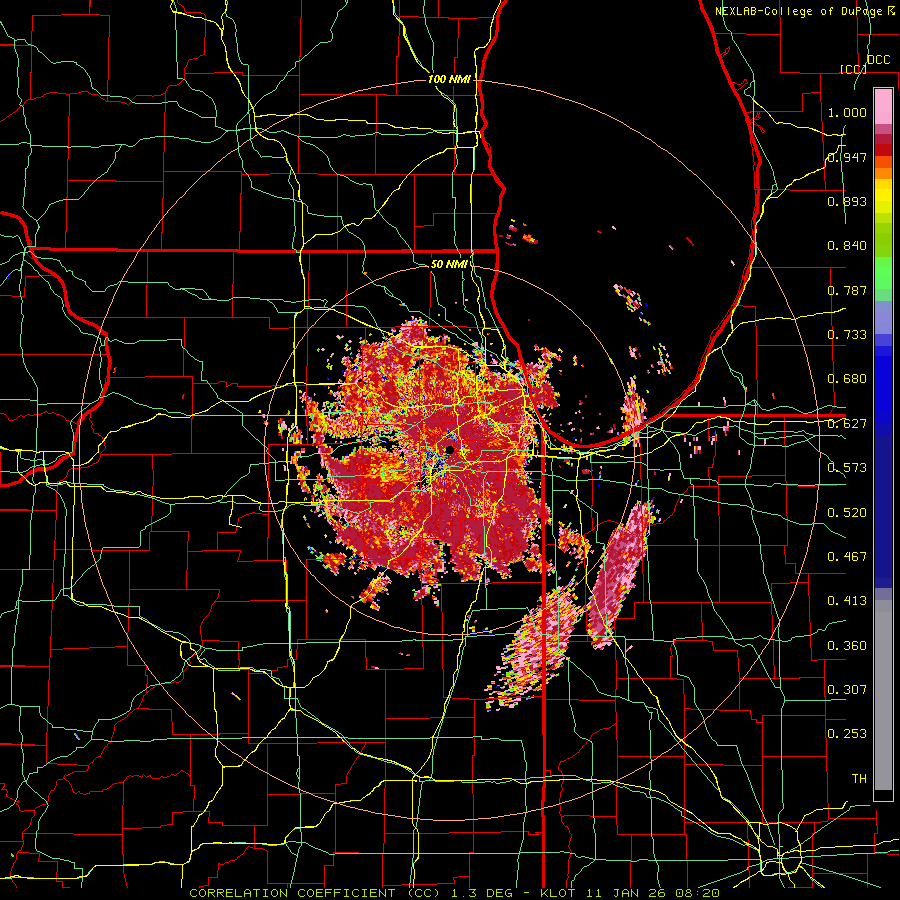900x900 pixels.
Task: Select the 0.253 scale value
Action: coord(847,734)
